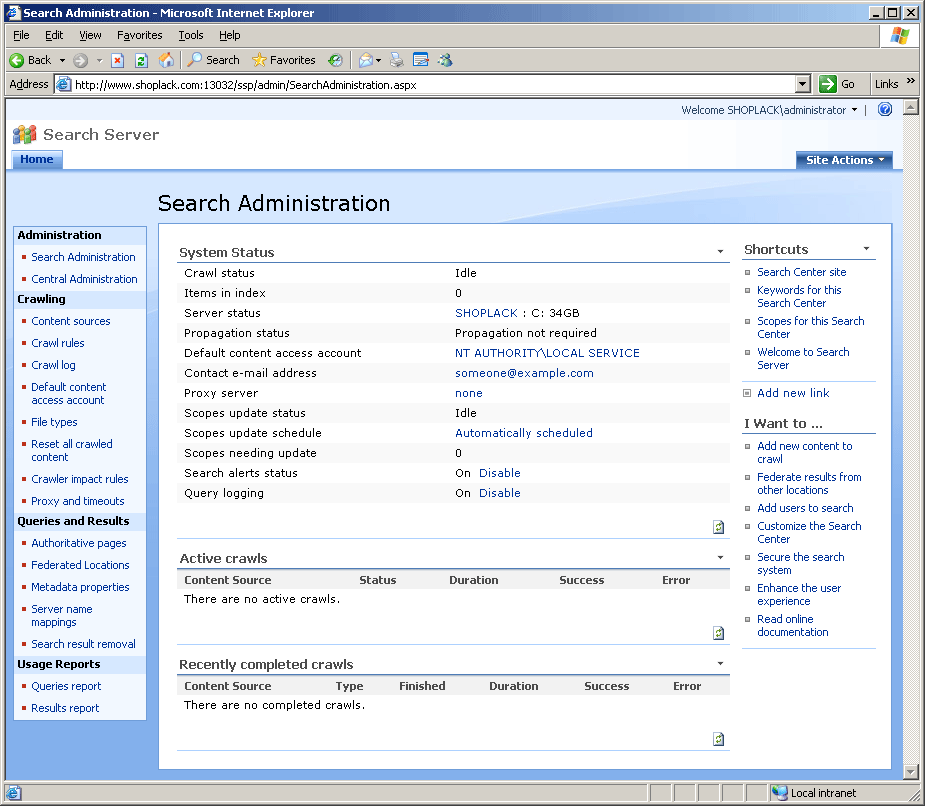Expand the Links toolbar chevron
Image resolution: width=925 pixels, height=806 pixels.
coord(911,81)
